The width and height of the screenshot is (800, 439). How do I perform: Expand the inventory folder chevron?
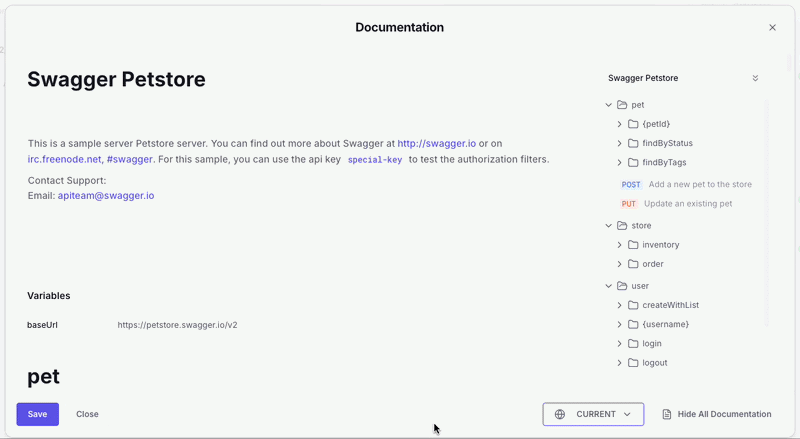(619, 245)
